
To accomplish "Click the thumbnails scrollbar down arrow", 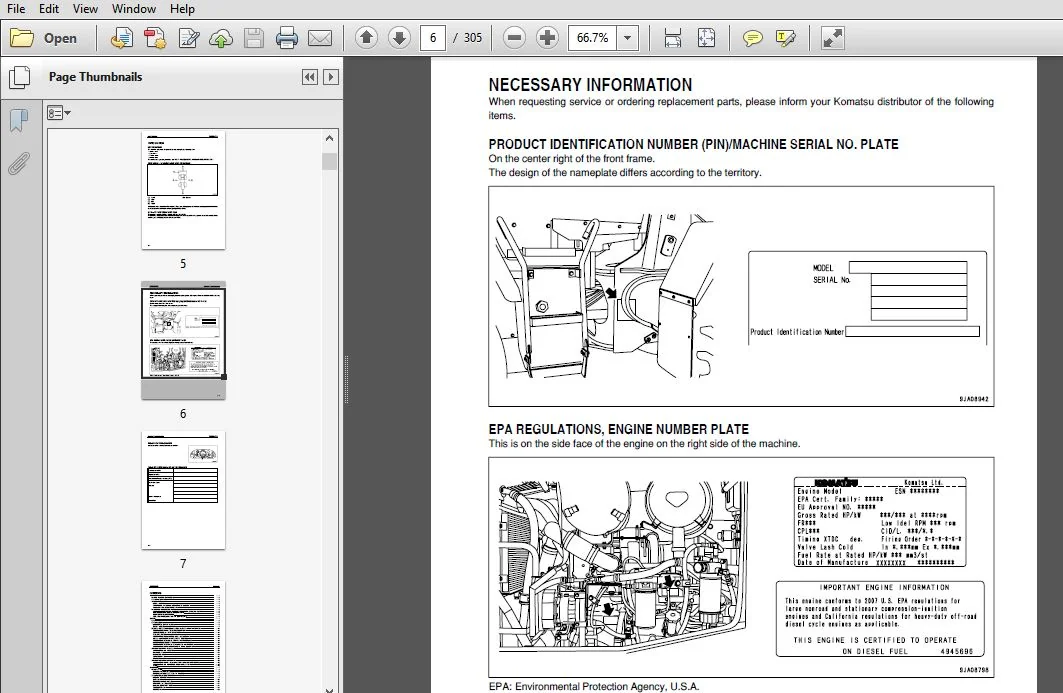I will [x=329, y=689].
